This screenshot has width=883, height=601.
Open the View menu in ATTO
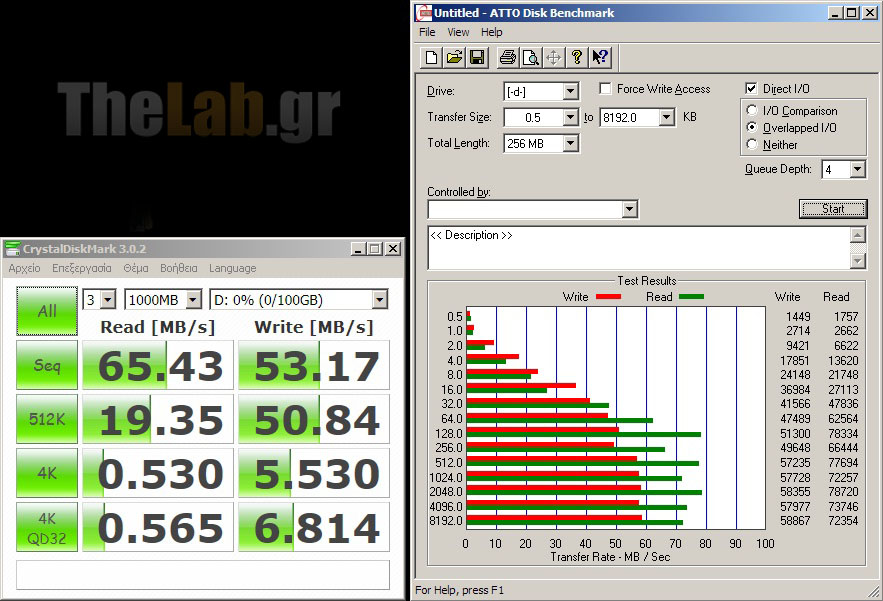(458, 32)
